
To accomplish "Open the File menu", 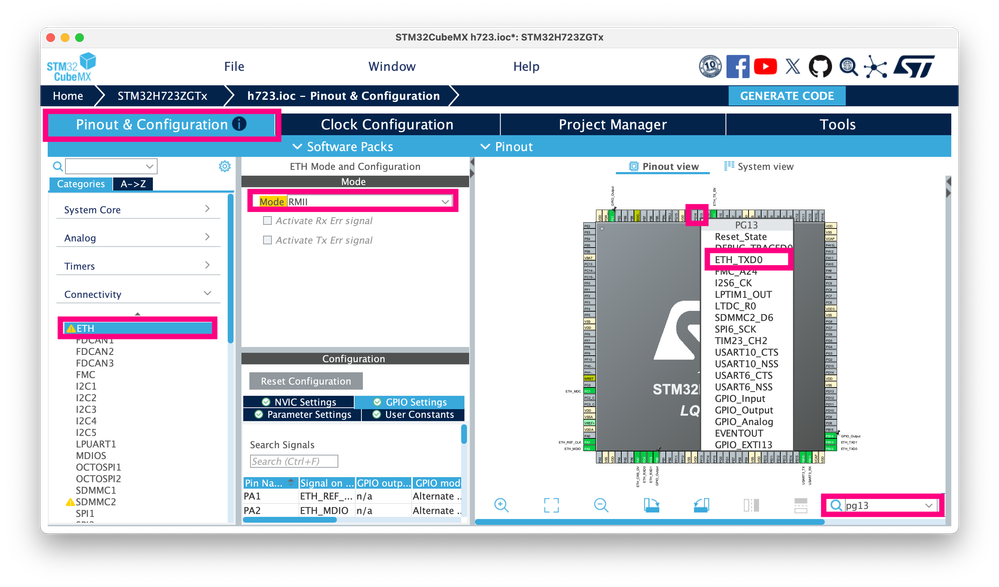I will click(234, 66).
